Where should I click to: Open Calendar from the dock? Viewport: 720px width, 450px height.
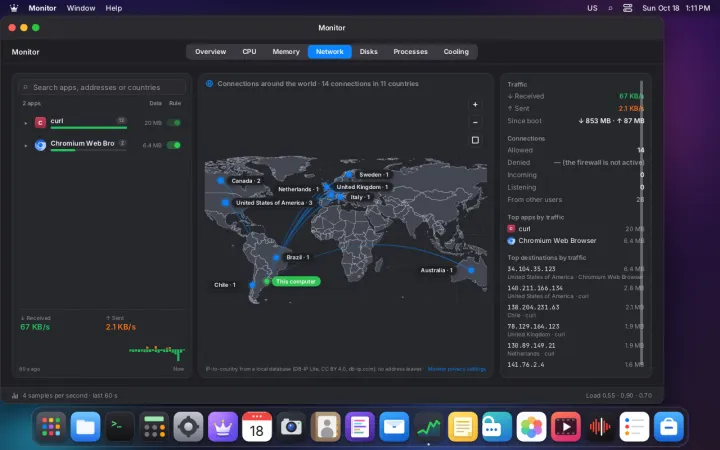point(257,427)
